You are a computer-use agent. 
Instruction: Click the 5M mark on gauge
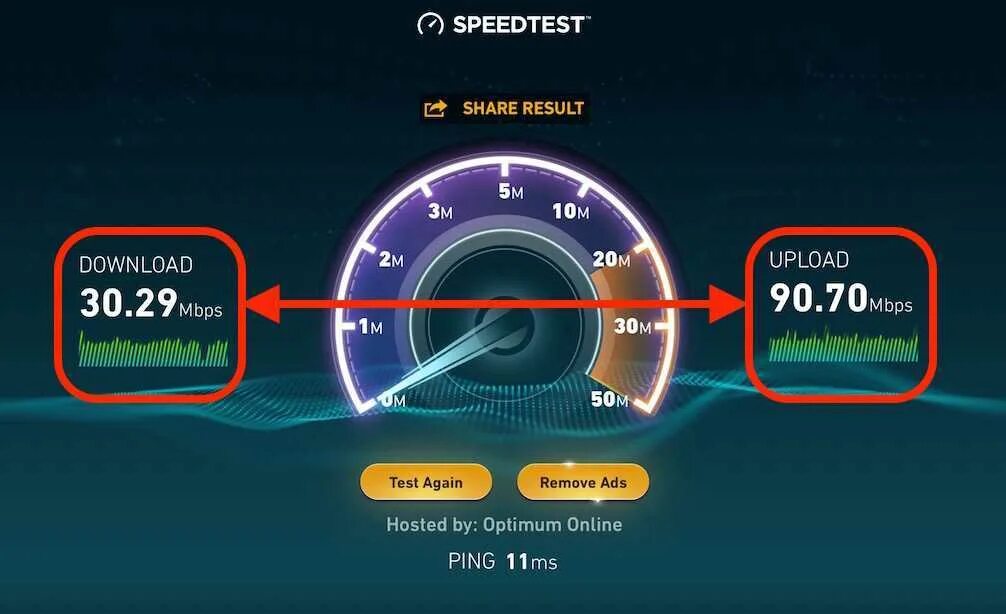[x=511, y=191]
